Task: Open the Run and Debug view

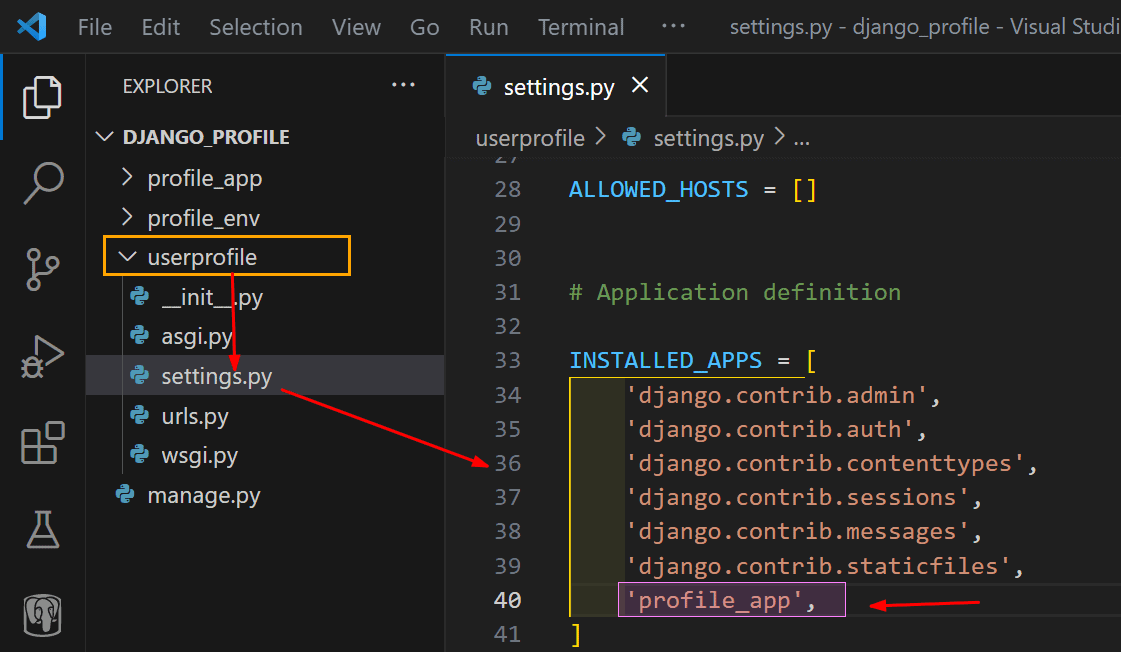Action: [x=43, y=357]
